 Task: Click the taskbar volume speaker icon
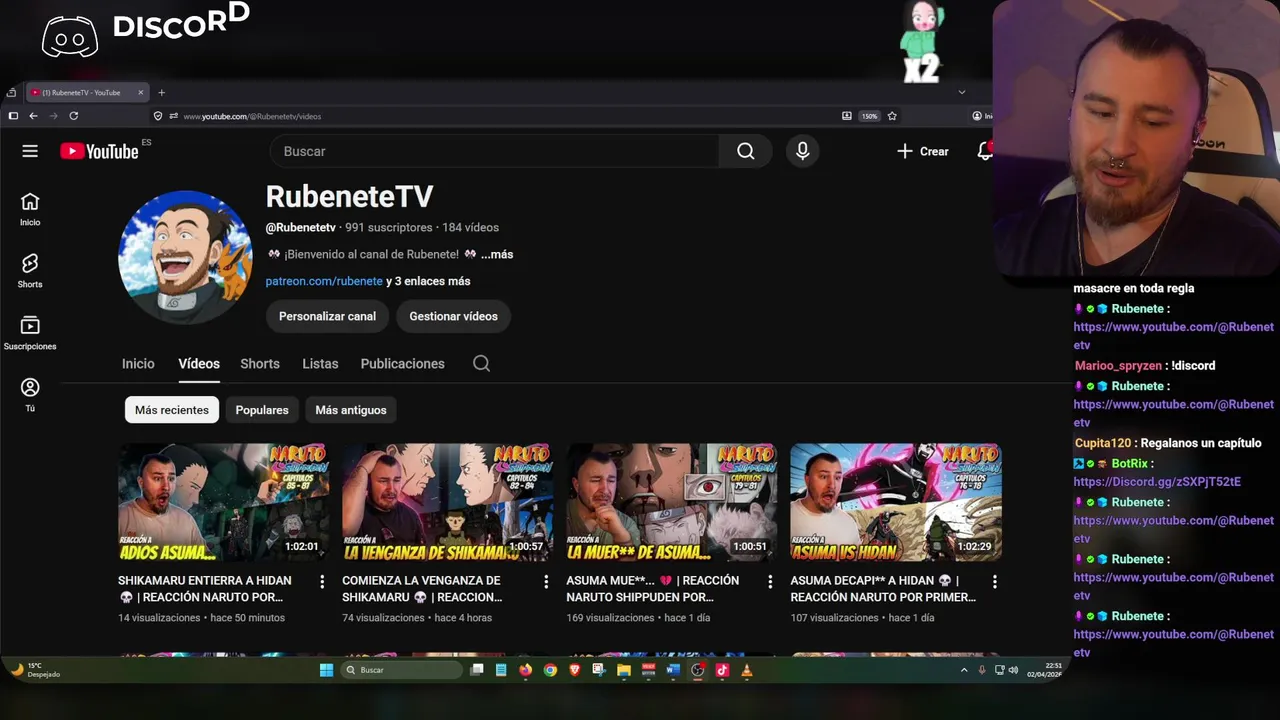click(x=1013, y=670)
